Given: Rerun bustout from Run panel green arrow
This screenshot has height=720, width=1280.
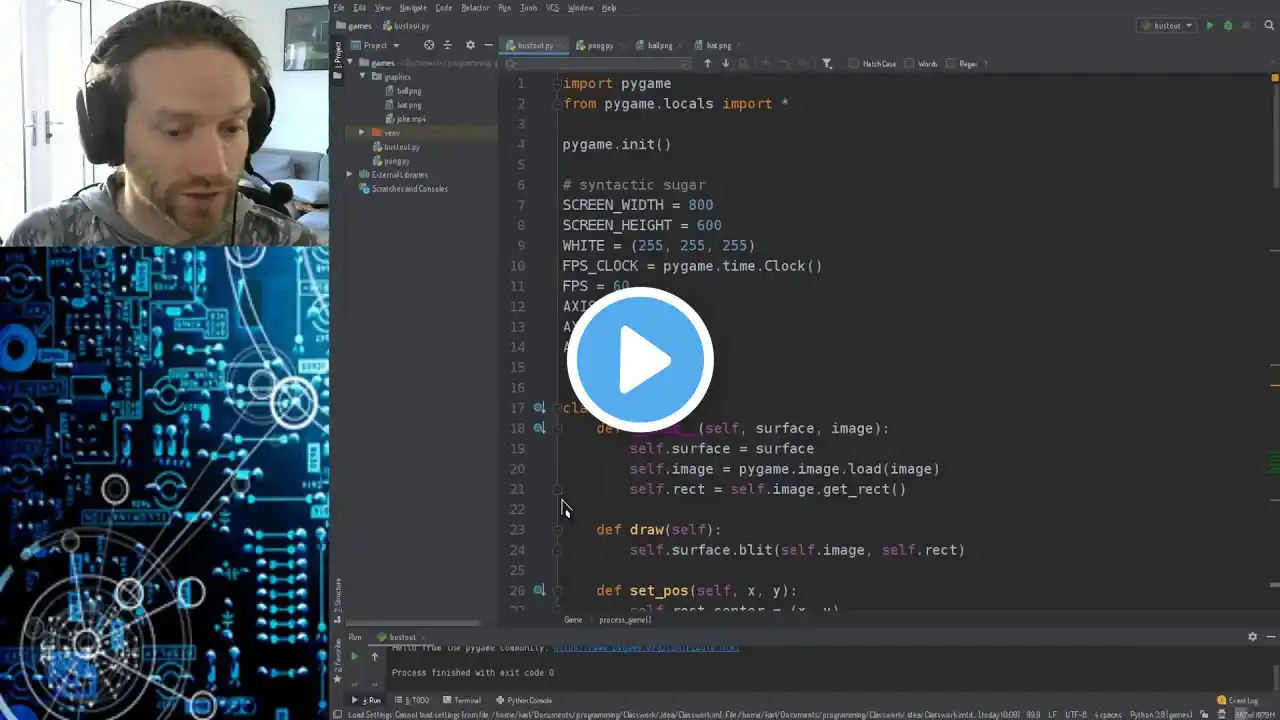Looking at the screenshot, I should (x=354, y=657).
